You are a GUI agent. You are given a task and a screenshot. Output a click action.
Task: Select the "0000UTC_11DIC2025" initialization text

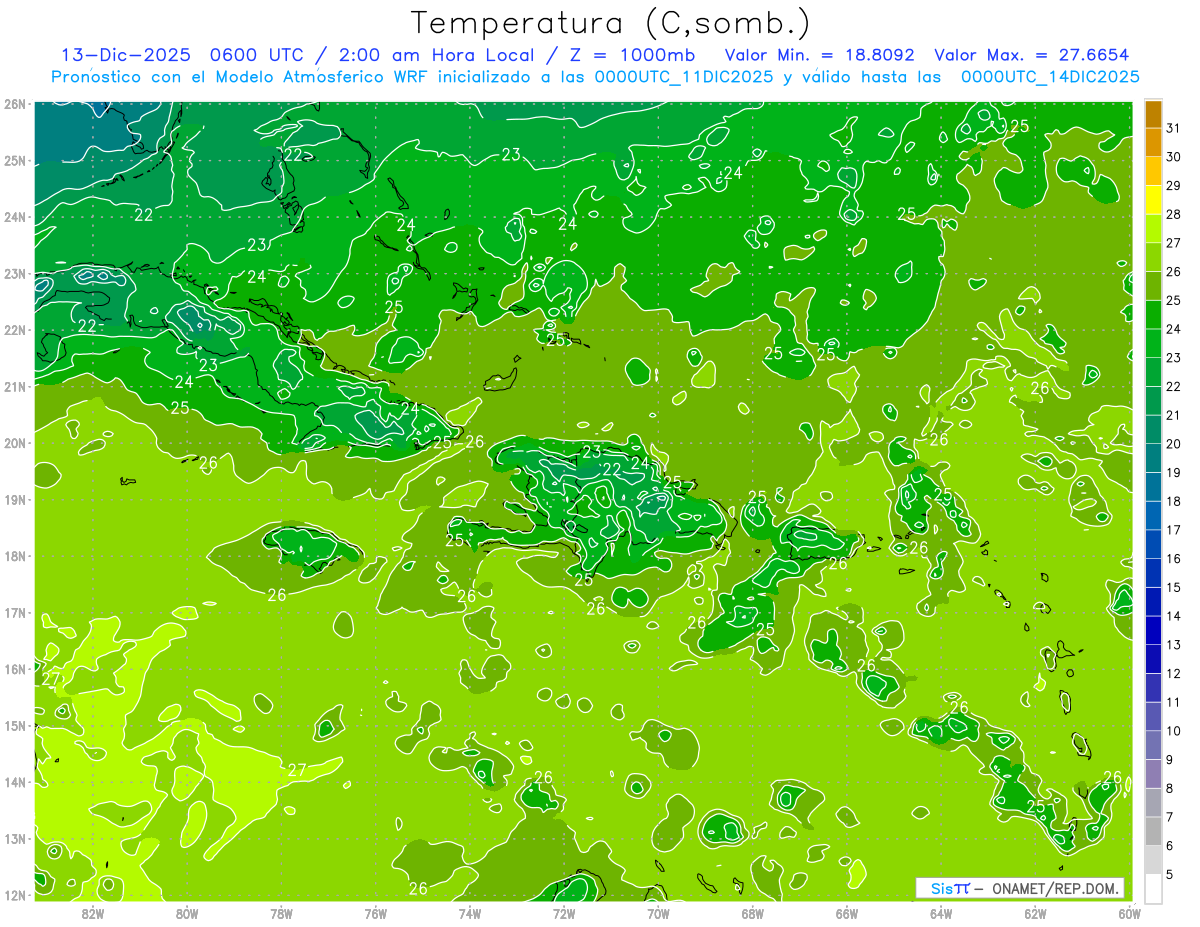tap(683, 77)
